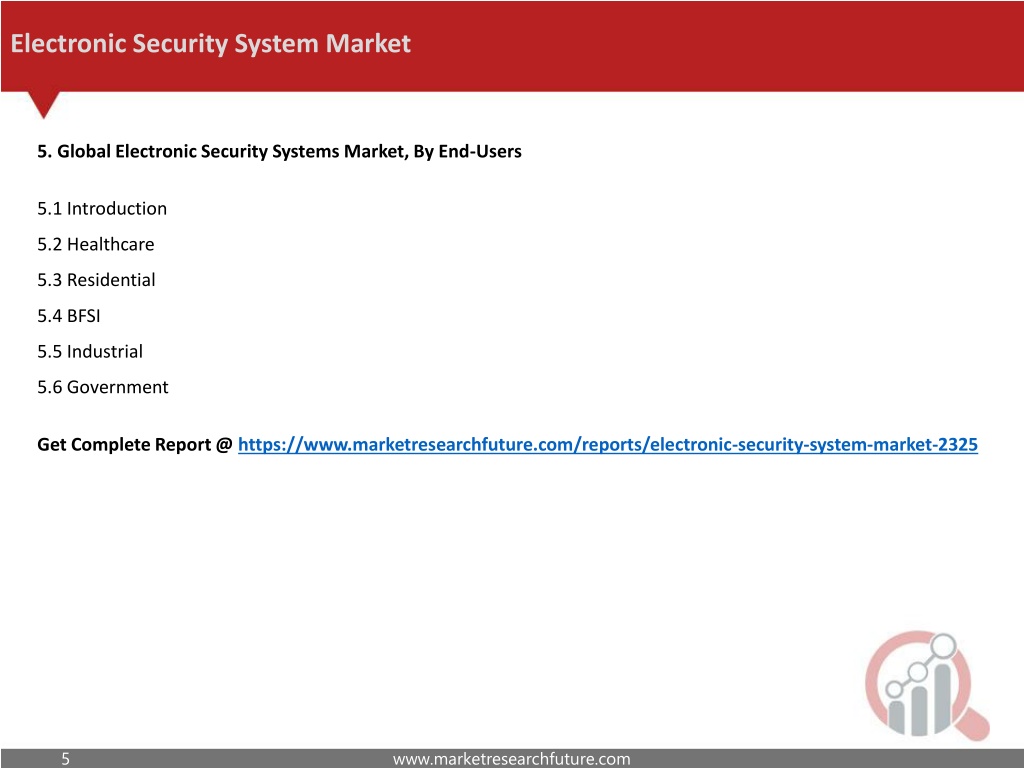This screenshot has width=1024, height=768.
Task: Click the Market Research Future logo
Action: [x=927, y=685]
